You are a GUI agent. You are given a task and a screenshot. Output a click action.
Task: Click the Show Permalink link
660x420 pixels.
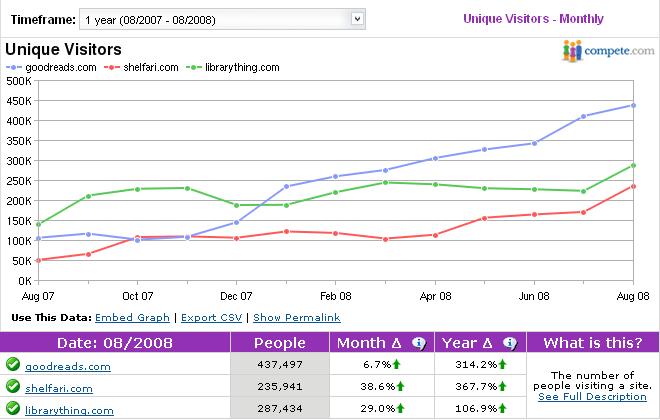click(296, 317)
